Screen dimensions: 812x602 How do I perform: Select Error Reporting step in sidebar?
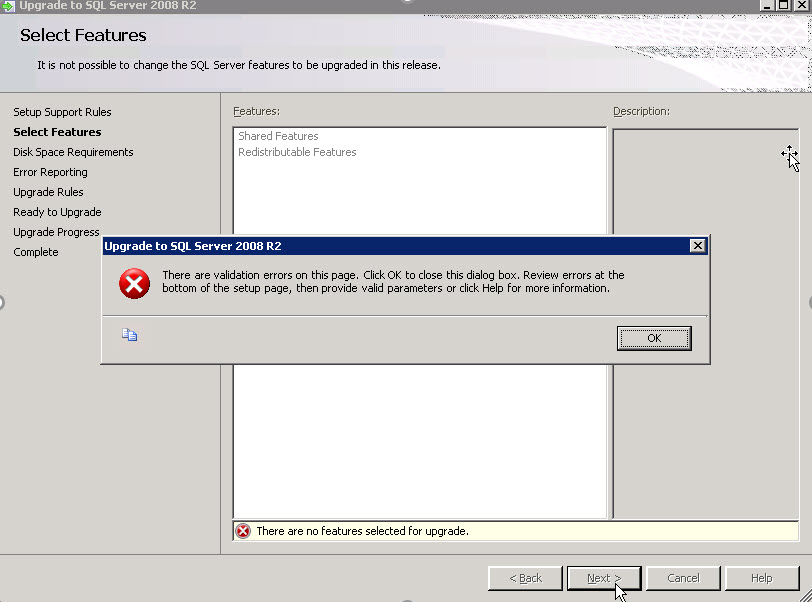click(x=50, y=172)
